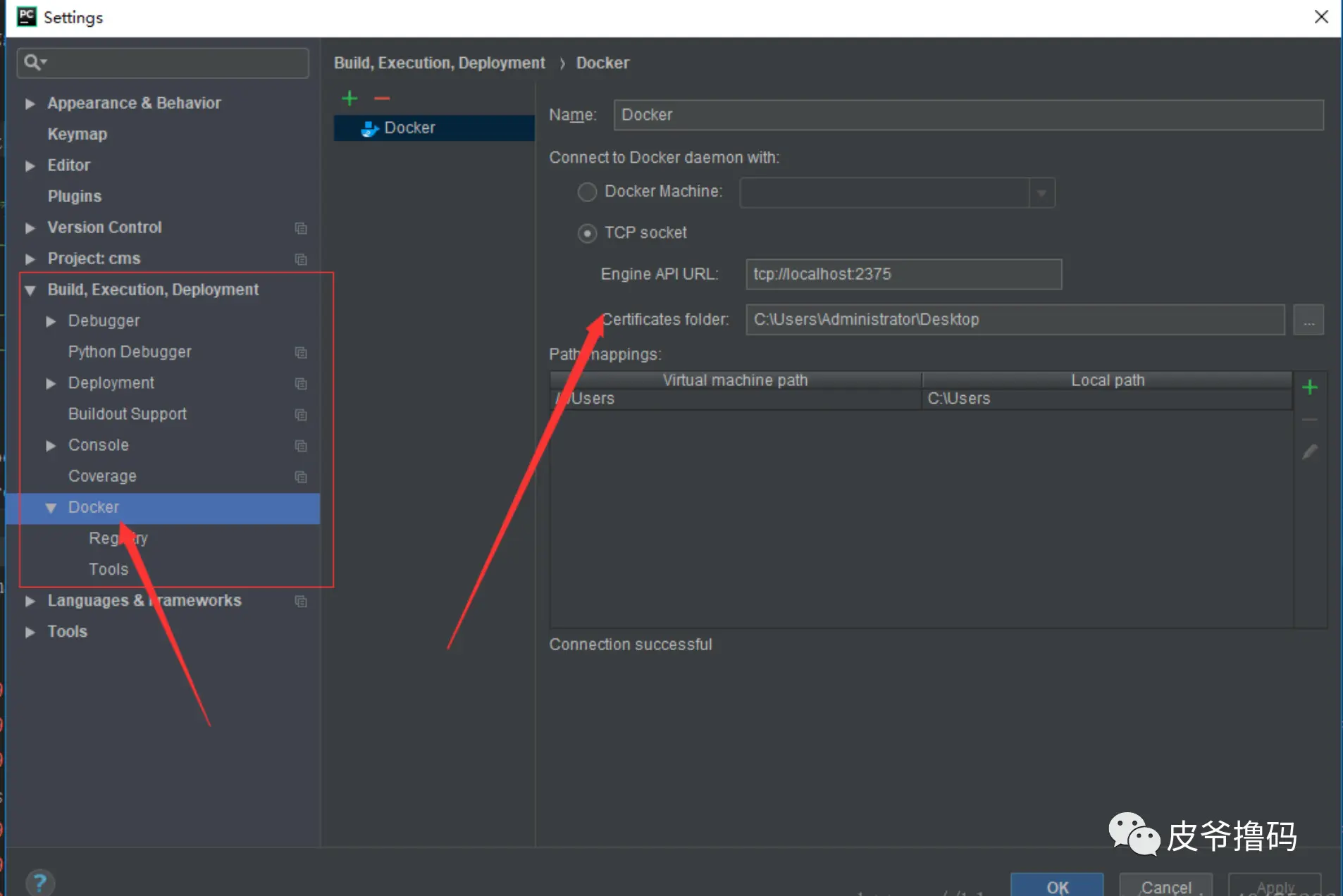
Task: Expand the Console node
Action: pyautogui.click(x=51, y=446)
